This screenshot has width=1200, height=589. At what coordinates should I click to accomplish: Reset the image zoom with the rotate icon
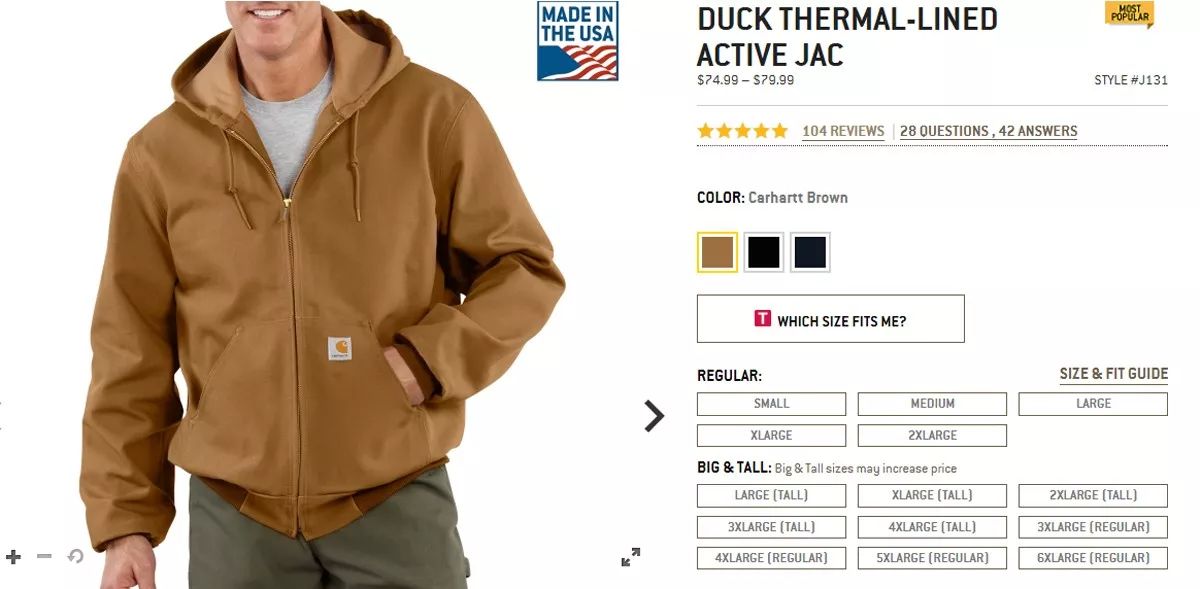tap(75, 556)
